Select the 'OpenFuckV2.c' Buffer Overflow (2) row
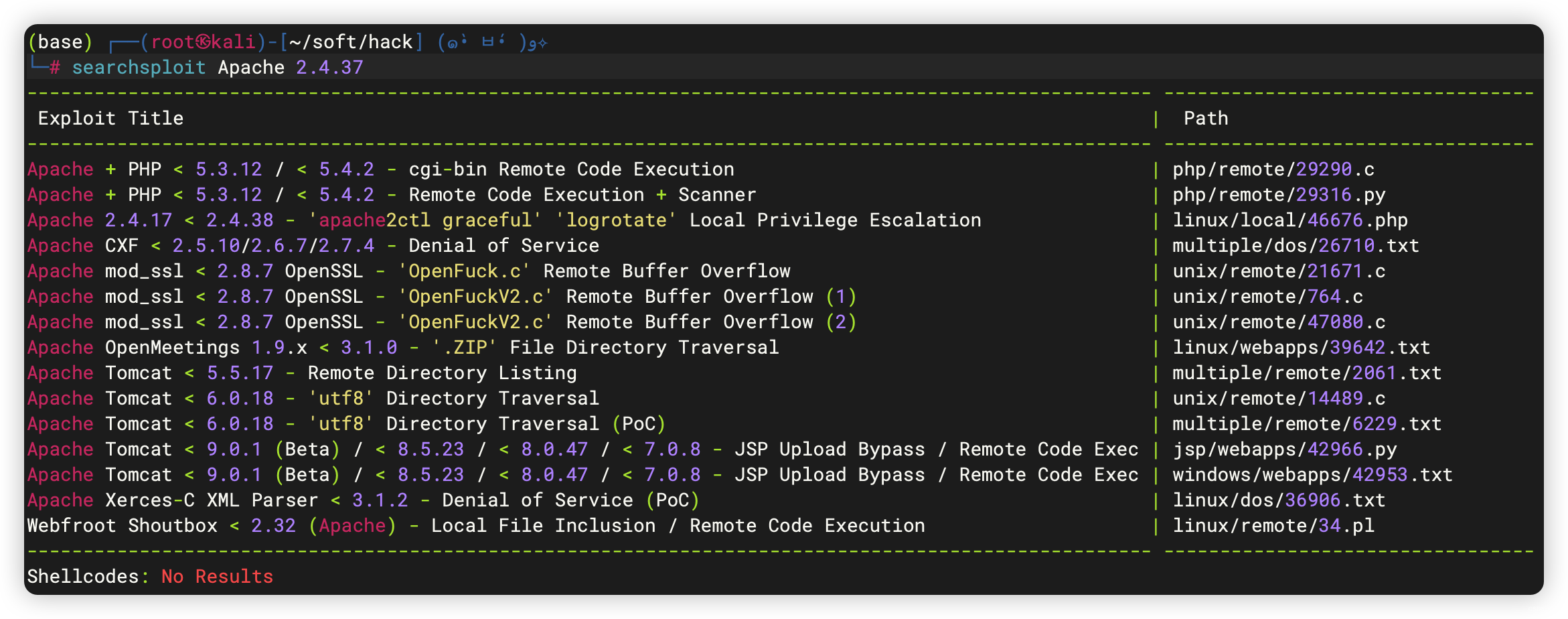The width and height of the screenshot is (1568, 619). pos(442,322)
